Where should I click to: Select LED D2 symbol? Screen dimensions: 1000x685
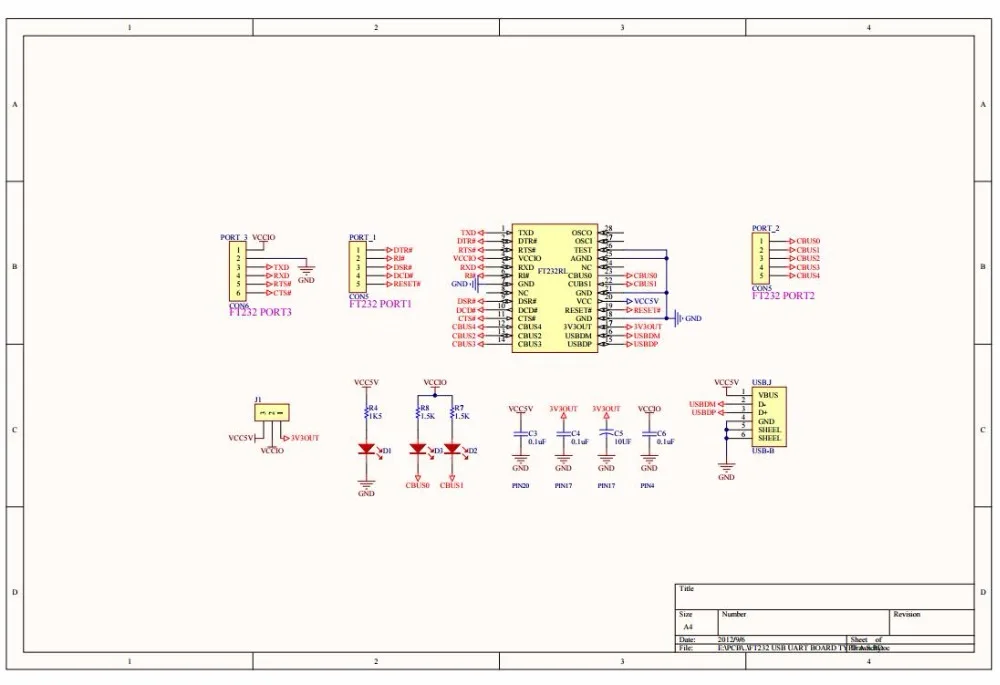452,449
